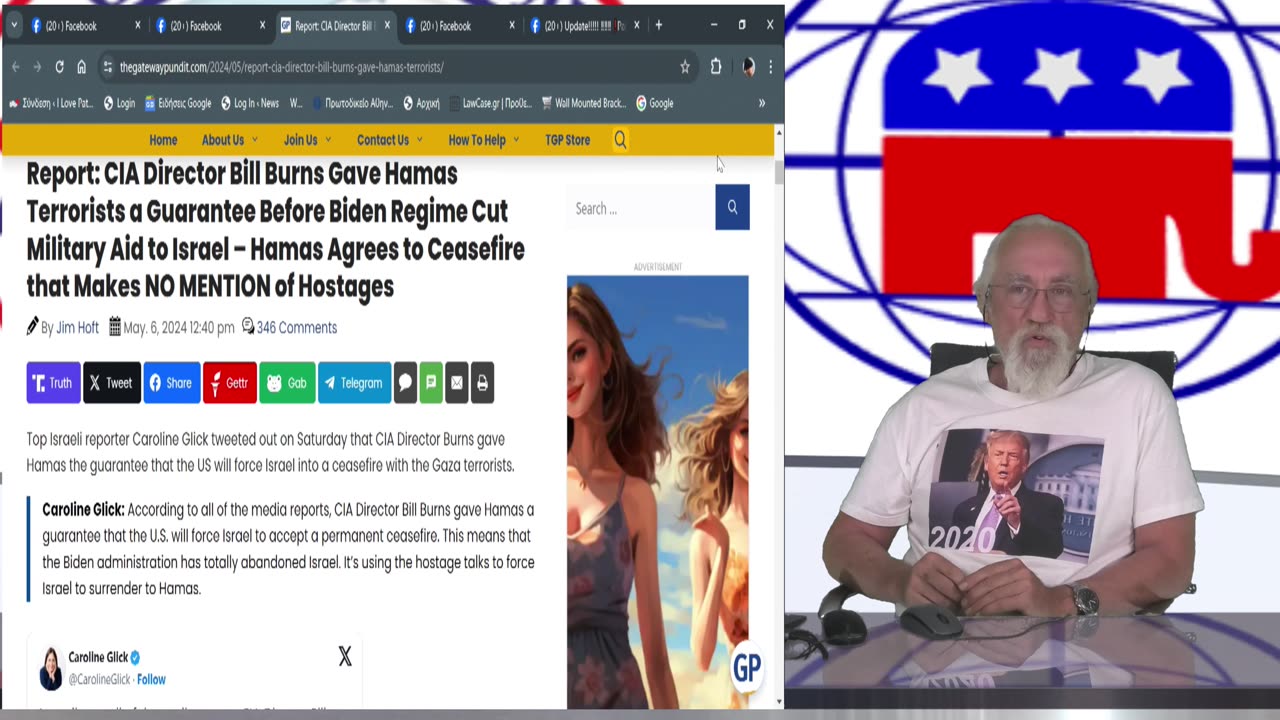
Task: Bookmark this page with the star icon
Action: click(x=685, y=67)
